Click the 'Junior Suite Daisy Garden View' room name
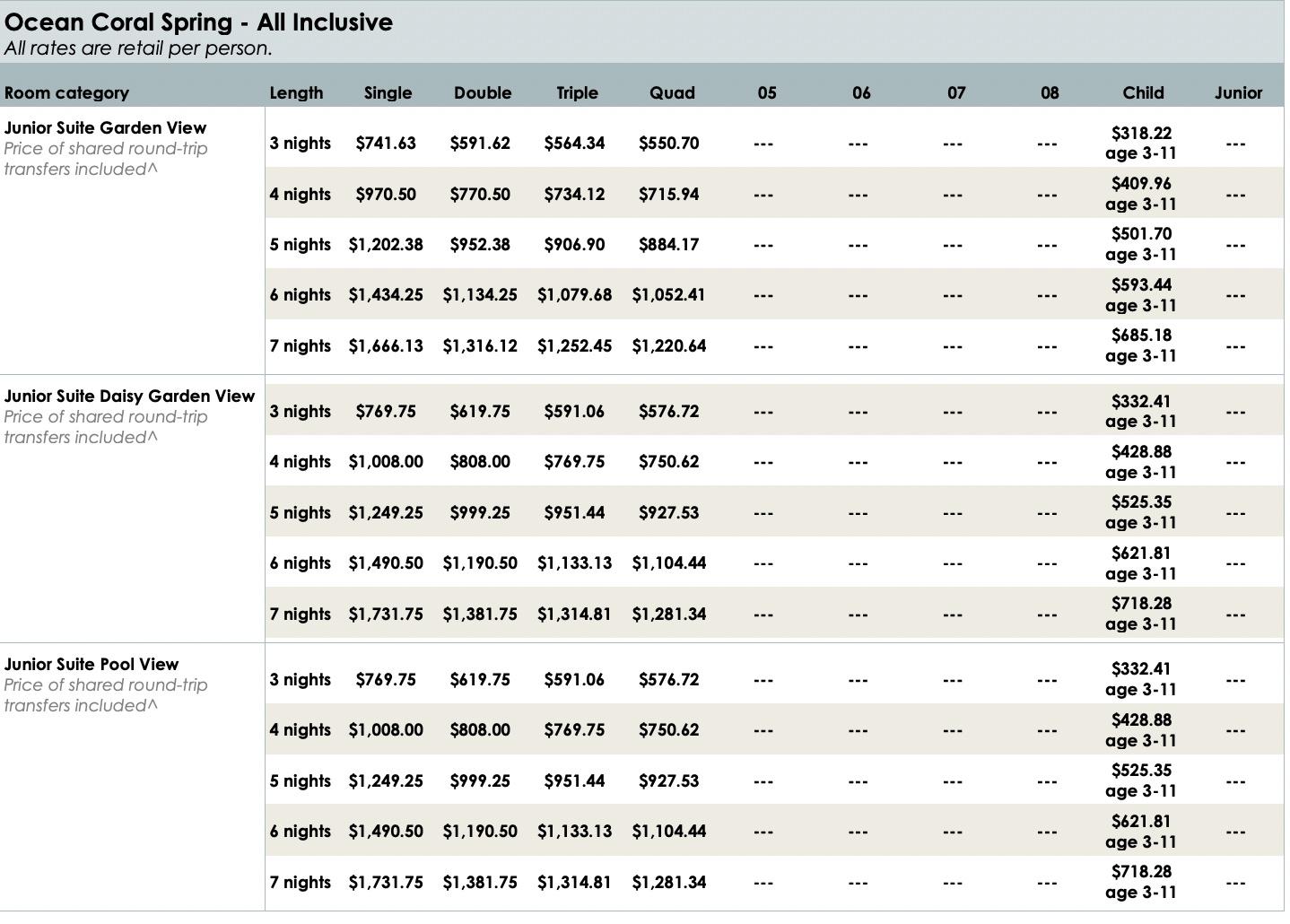The width and height of the screenshot is (1290, 924). click(129, 396)
